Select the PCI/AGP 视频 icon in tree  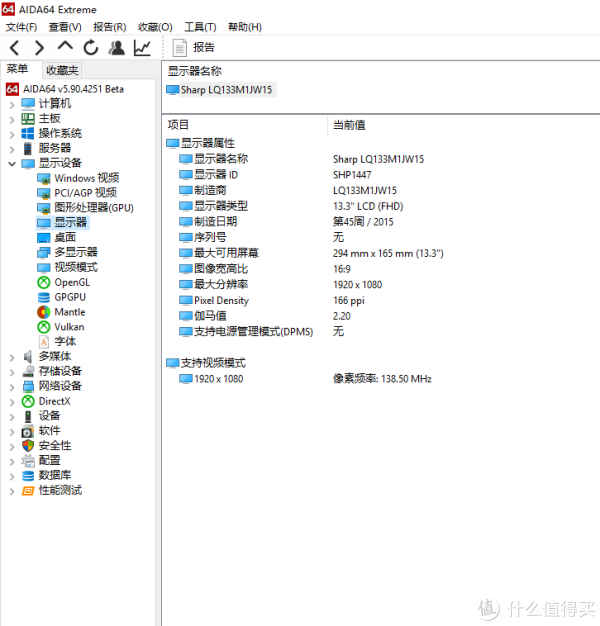click(44, 193)
